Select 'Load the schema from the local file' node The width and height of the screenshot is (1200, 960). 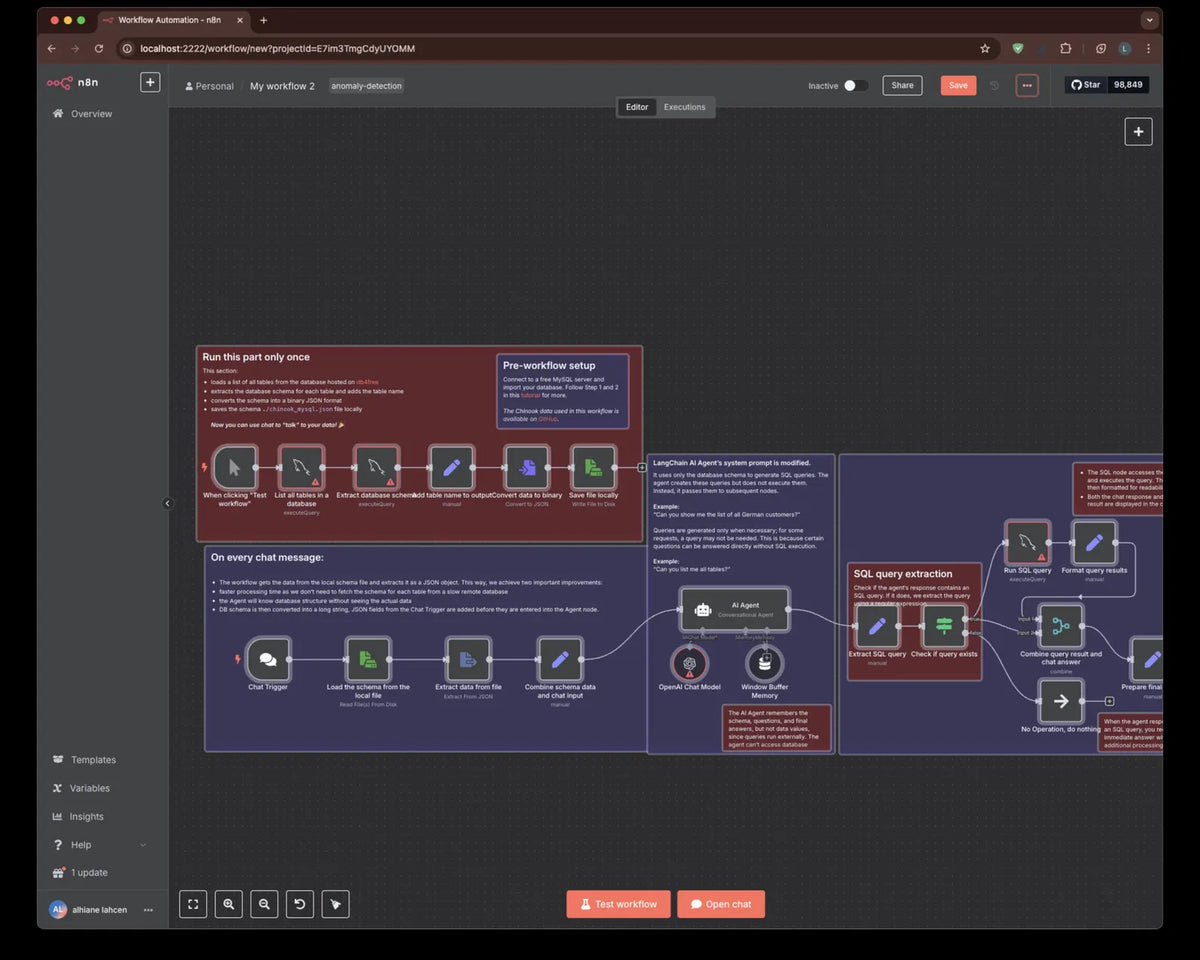tap(368, 659)
